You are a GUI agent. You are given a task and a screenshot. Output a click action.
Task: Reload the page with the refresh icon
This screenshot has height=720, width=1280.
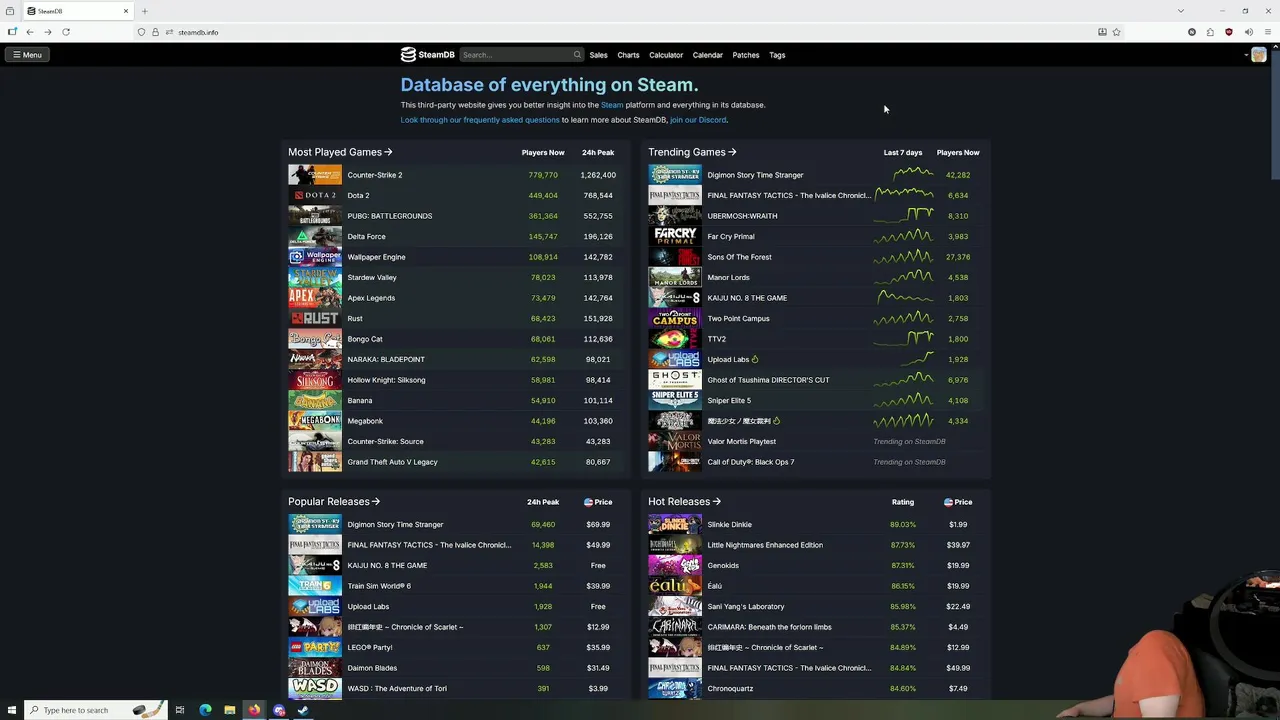pos(66,32)
